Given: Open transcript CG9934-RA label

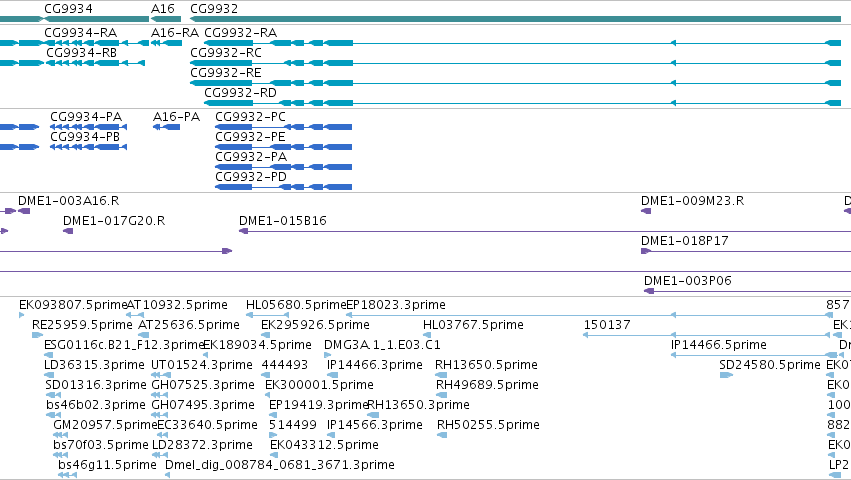Looking at the screenshot, I should coord(80,33).
